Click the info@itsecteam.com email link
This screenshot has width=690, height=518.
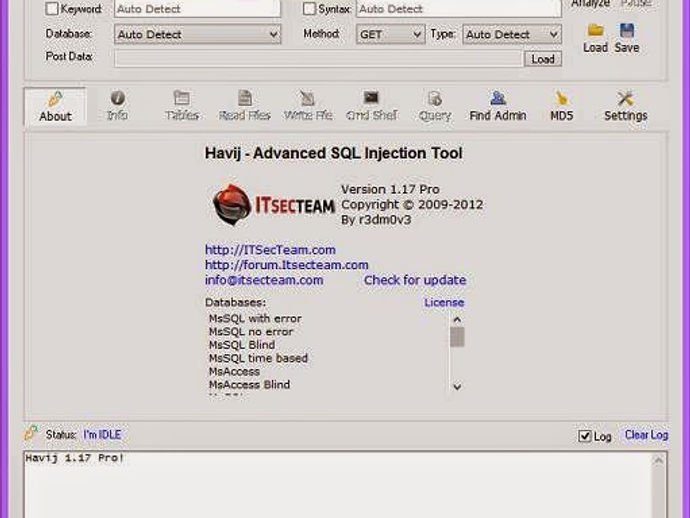click(264, 280)
